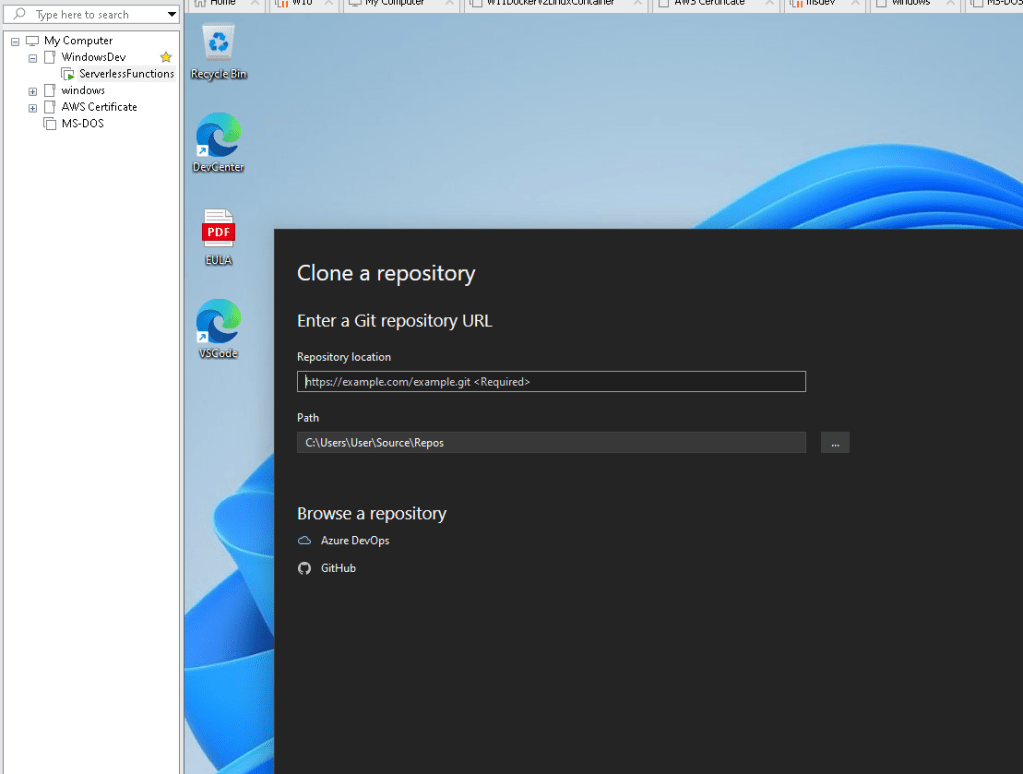Select AWS Certificate in the library tree
This screenshot has width=1023, height=774.
(99, 107)
